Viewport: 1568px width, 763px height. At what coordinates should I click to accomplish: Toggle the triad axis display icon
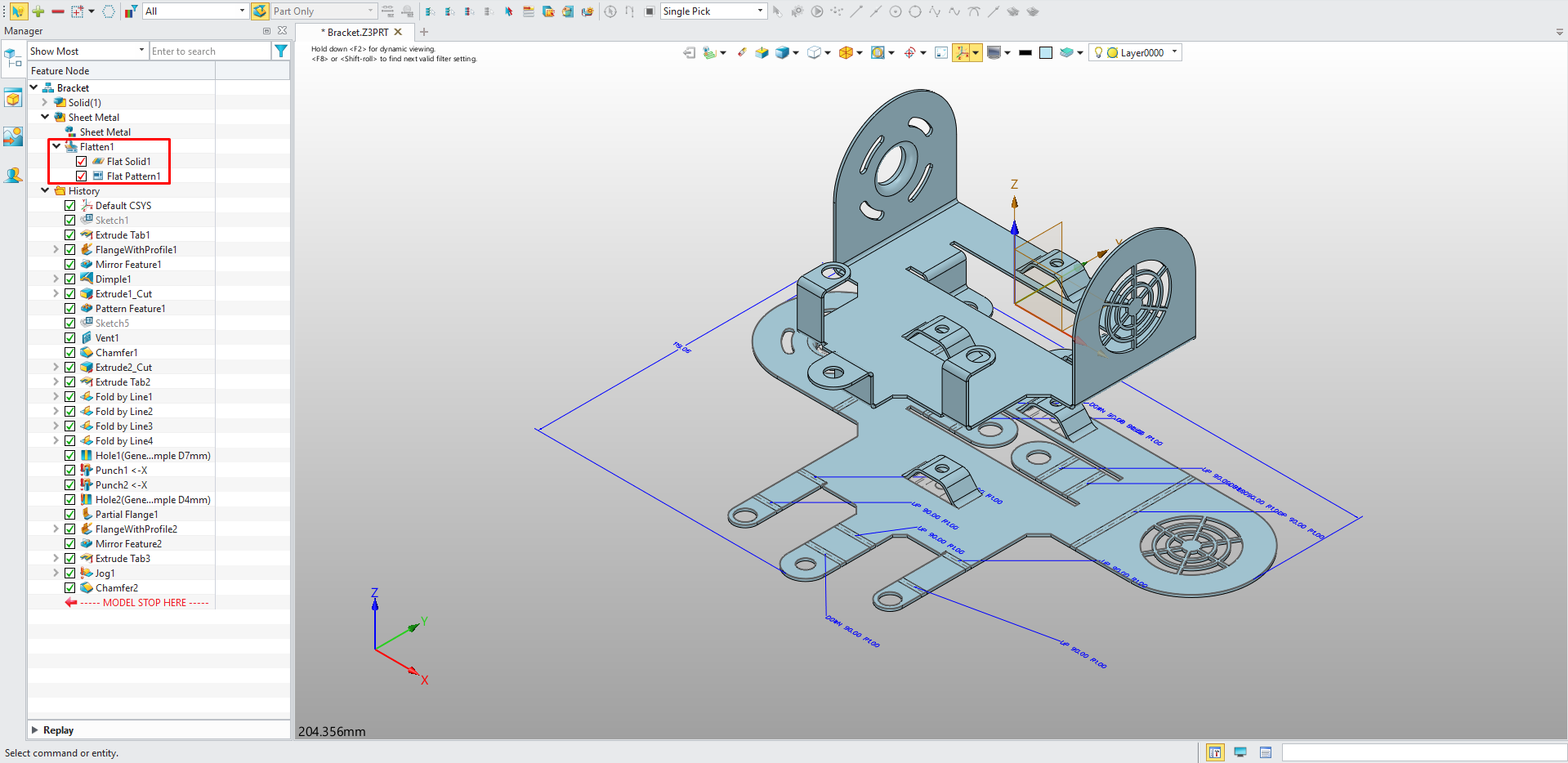point(963,53)
